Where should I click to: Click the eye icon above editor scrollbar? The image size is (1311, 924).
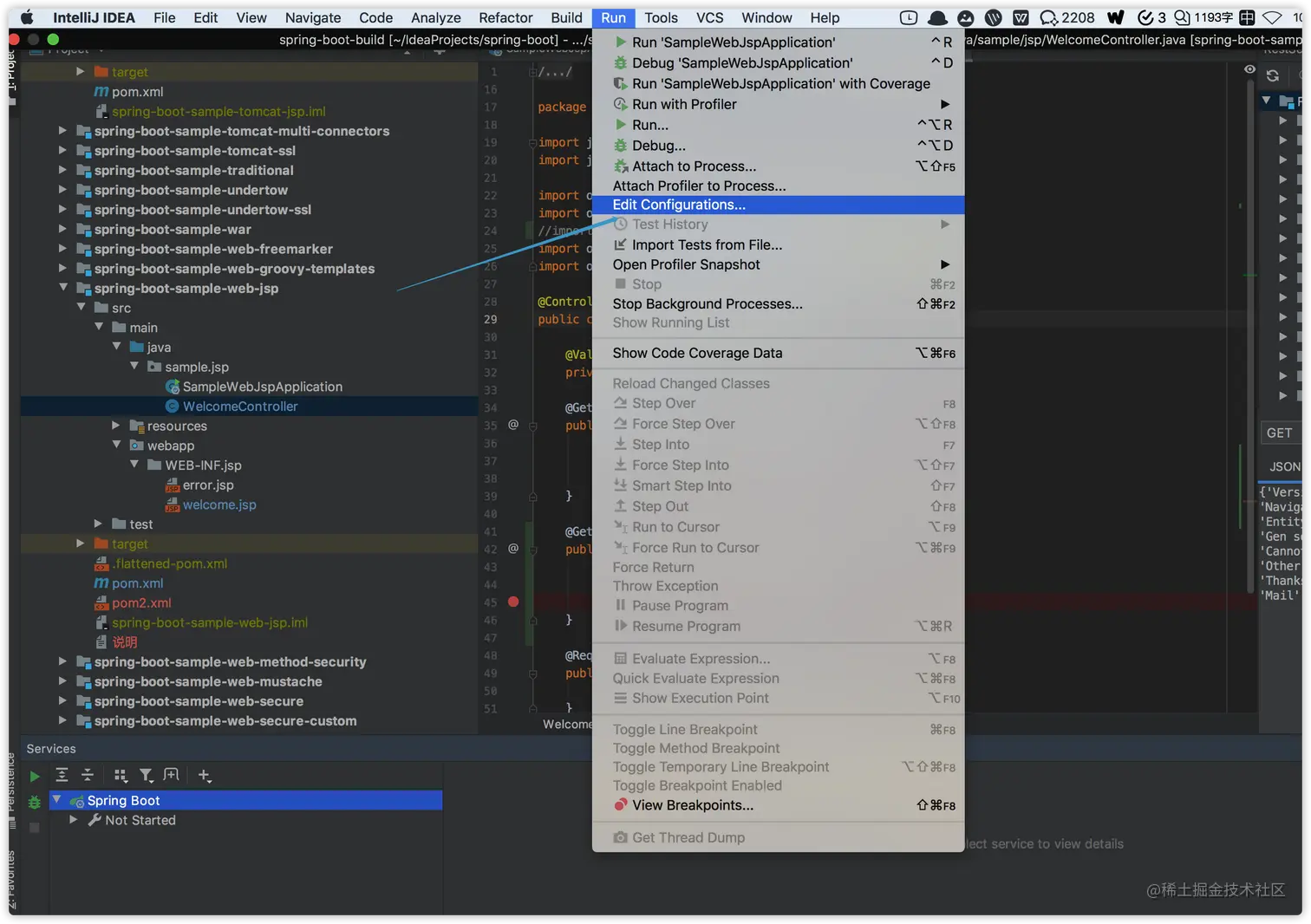[1249, 69]
